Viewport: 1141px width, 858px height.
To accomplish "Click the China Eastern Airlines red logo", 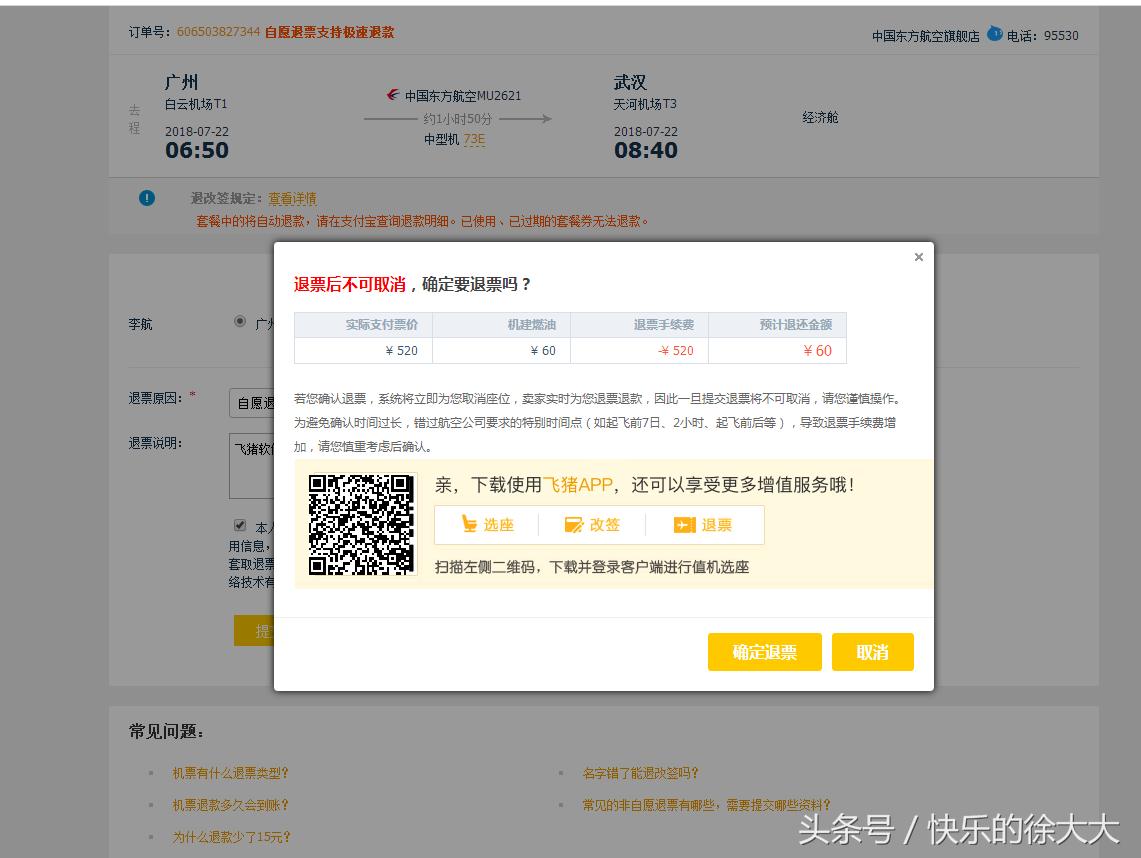I will tap(390, 96).
